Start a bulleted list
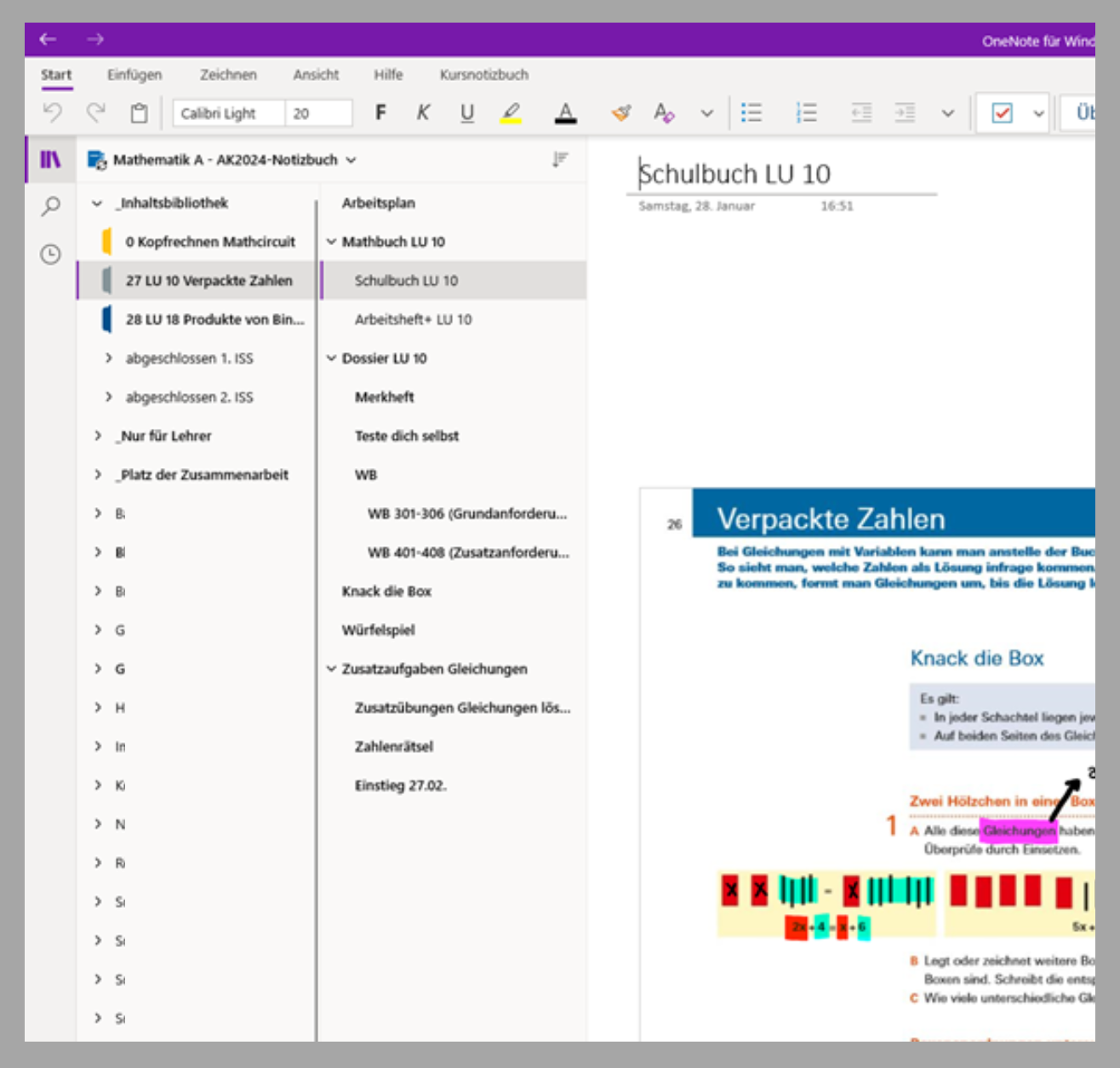 752,112
